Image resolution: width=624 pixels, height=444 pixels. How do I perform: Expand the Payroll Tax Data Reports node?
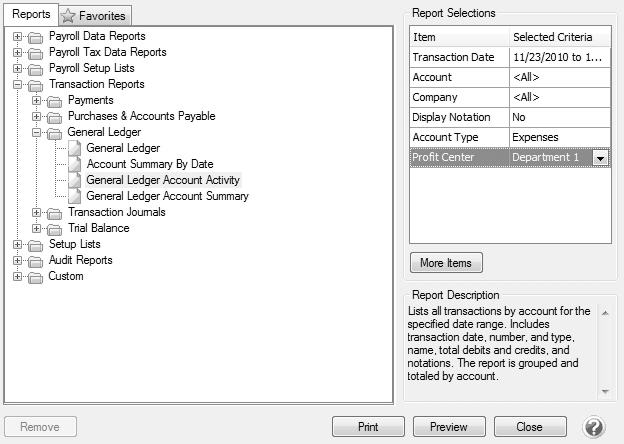click(x=18, y=52)
